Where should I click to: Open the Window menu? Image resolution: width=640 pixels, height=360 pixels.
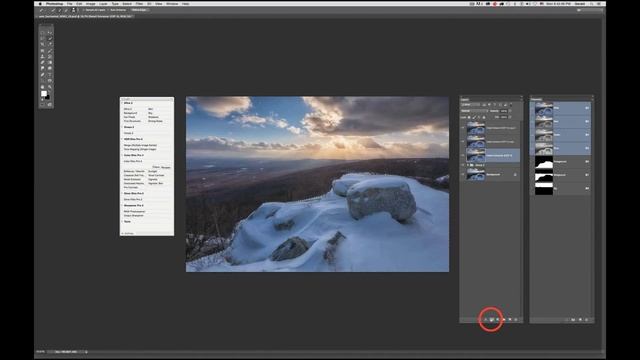172,4
